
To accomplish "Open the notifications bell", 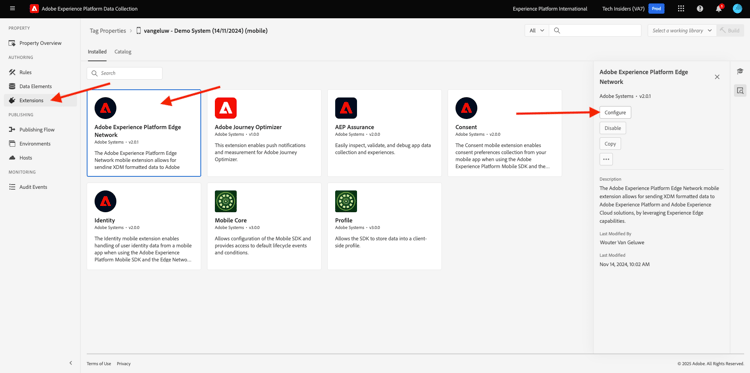I will pos(718,9).
